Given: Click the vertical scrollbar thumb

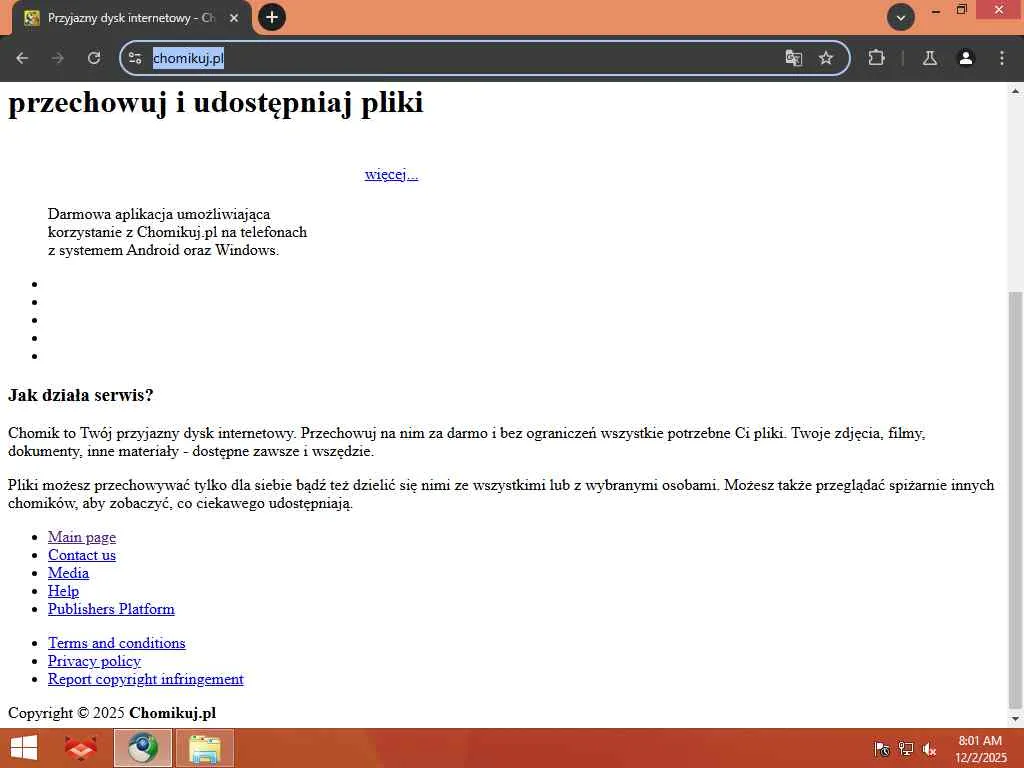Looking at the screenshot, I should 1016,500.
